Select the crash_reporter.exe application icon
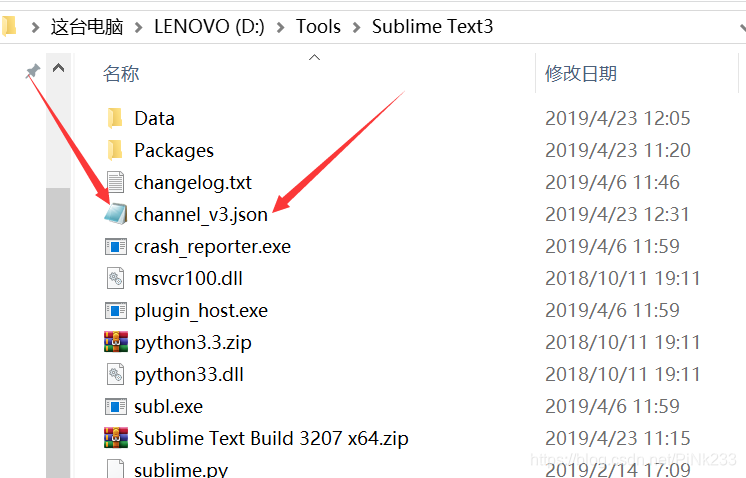The image size is (746, 478). (116, 246)
